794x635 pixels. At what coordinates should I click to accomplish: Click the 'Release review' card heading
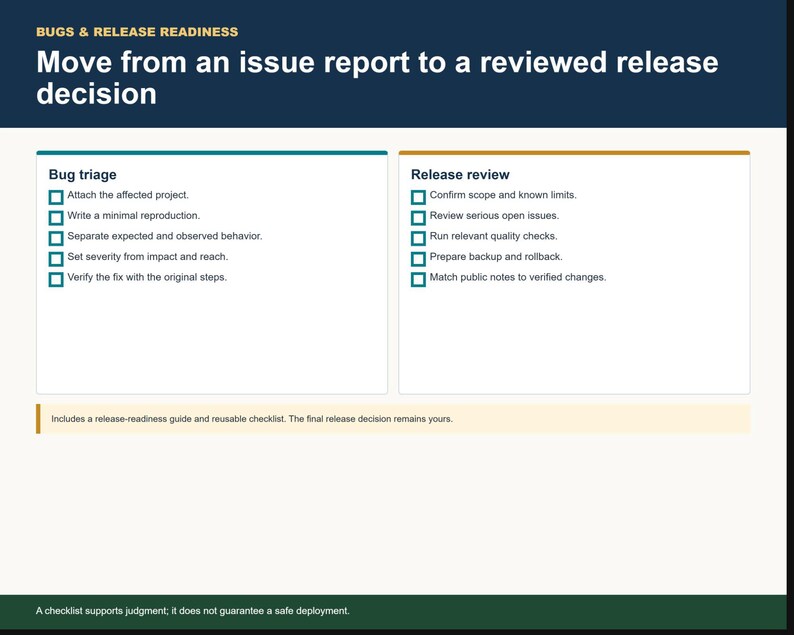point(460,175)
